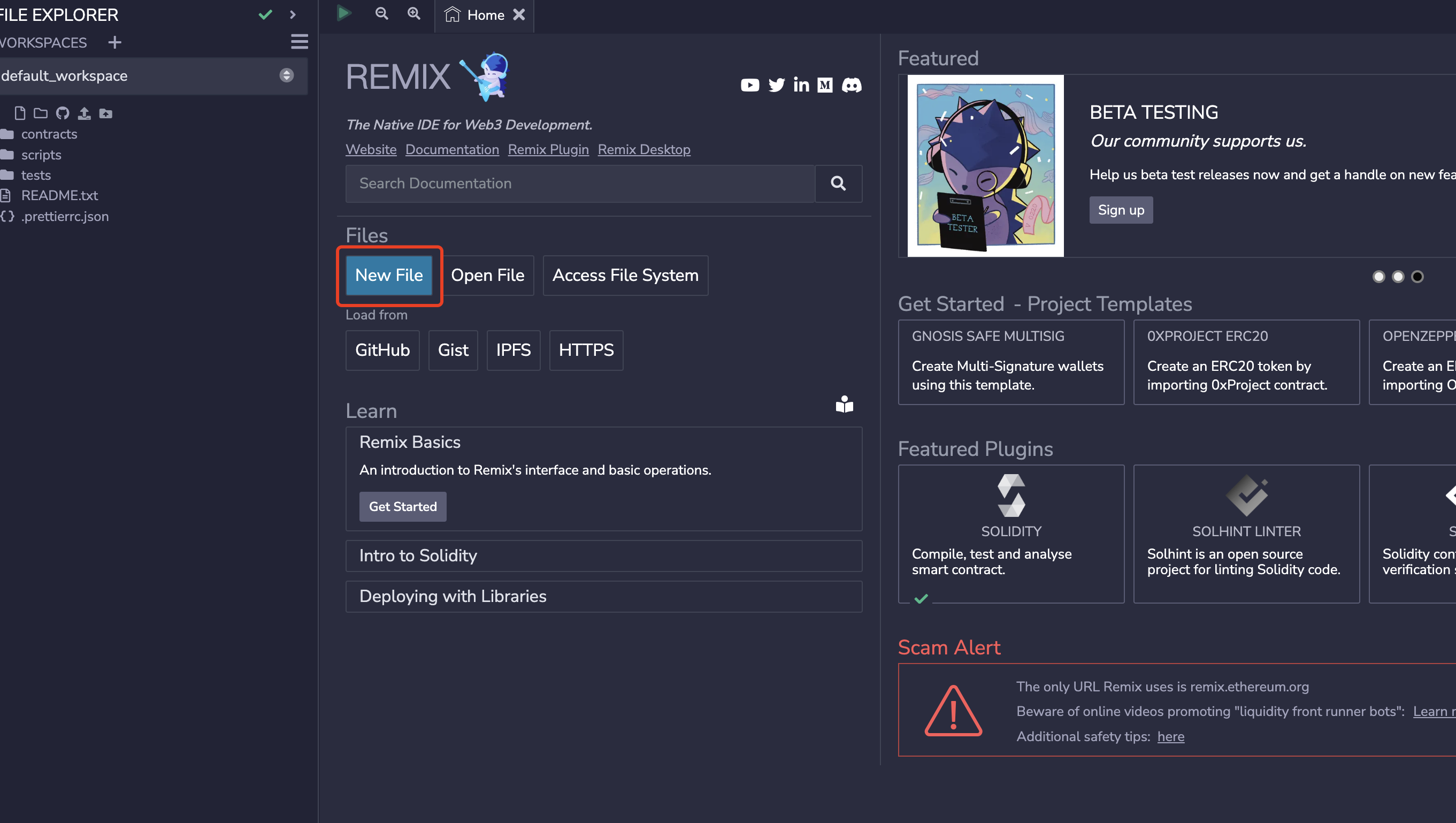Open the workspaces hamburger menu
1456x823 pixels.
point(299,42)
